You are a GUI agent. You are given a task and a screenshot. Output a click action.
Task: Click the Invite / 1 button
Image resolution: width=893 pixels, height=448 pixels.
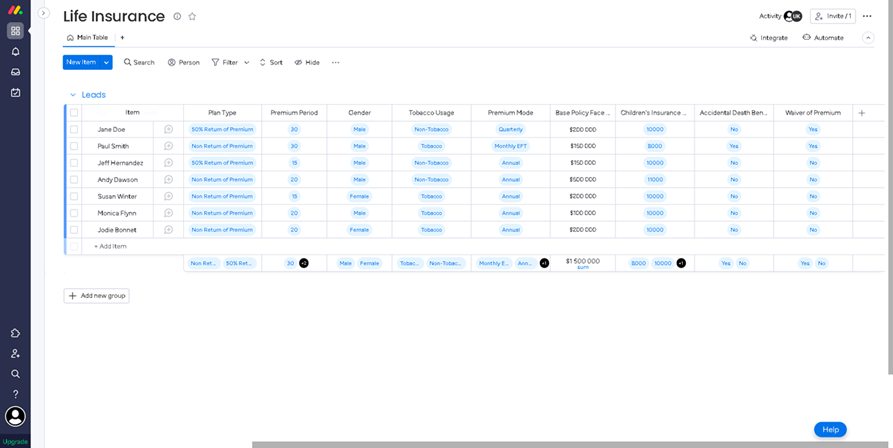tap(832, 16)
